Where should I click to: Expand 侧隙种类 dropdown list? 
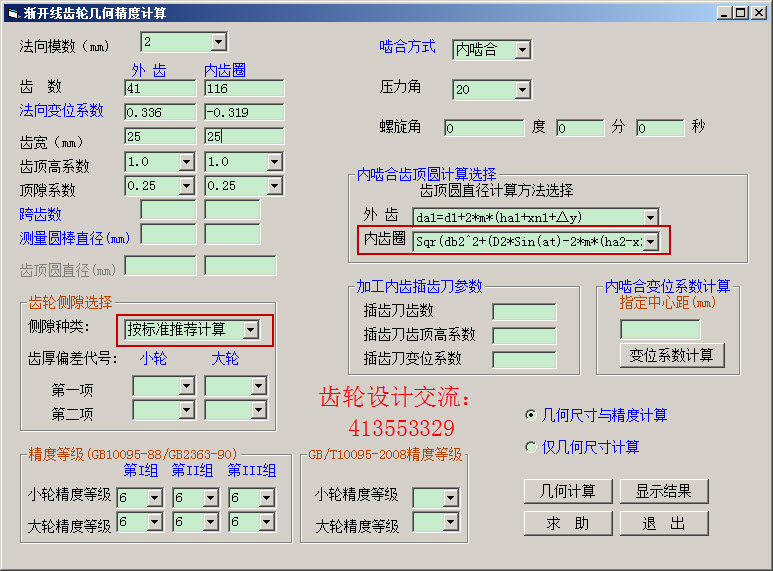(x=250, y=330)
